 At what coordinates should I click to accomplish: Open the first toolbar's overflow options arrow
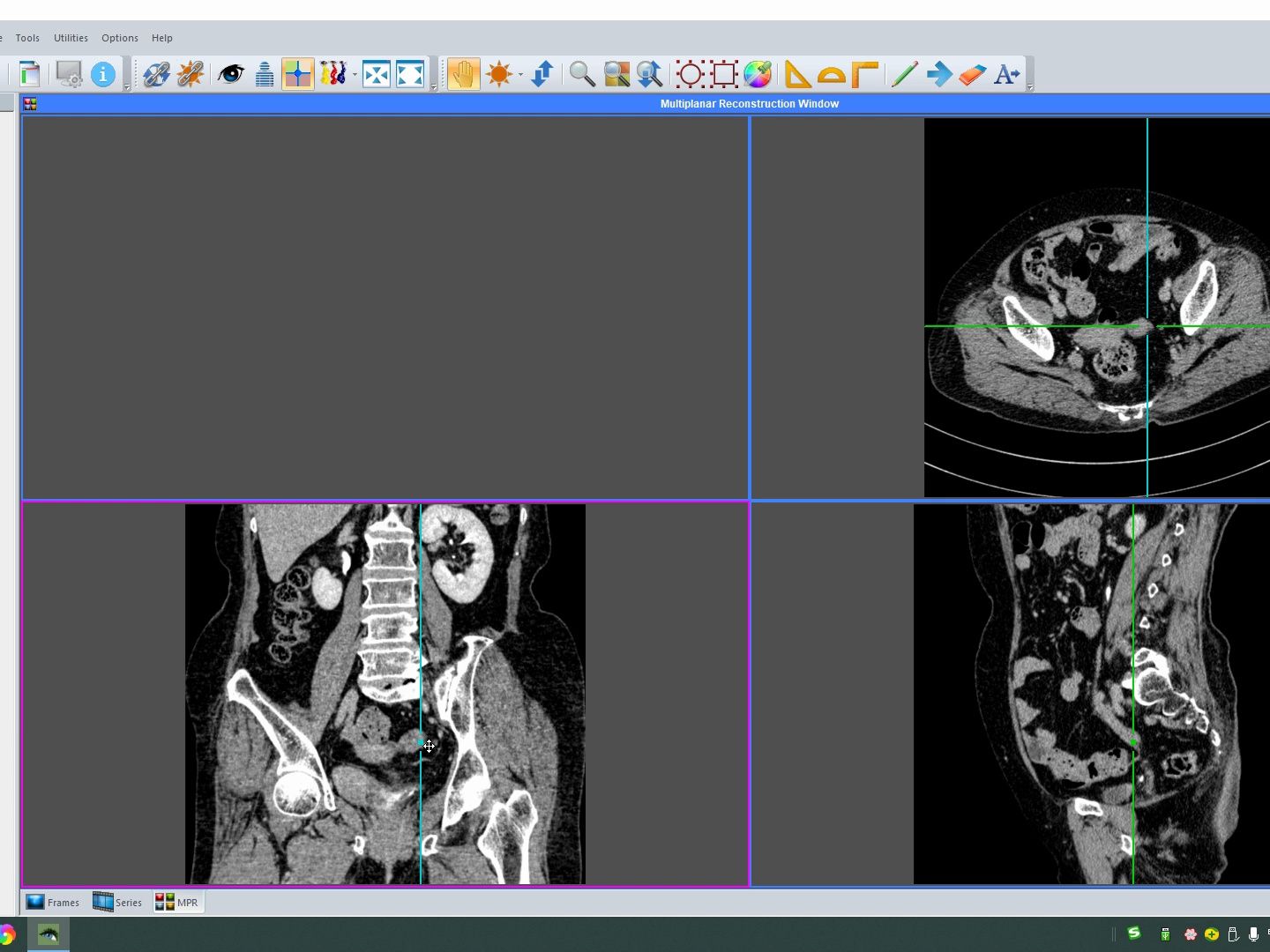[128, 86]
